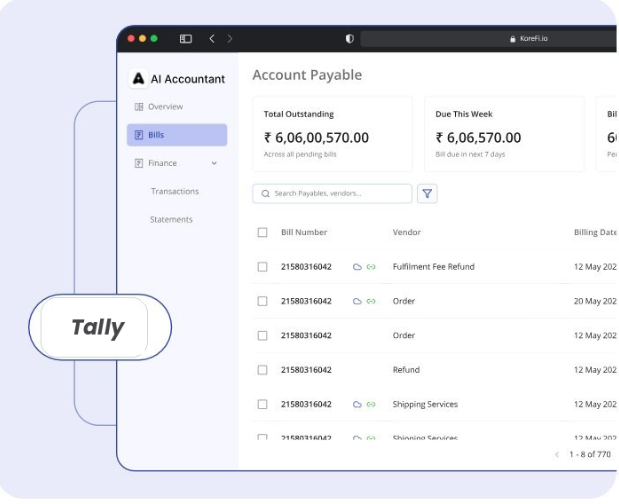Screen dimensions: 619x504
Task: Click the Total Outstanding card
Action: pyautogui.click(x=332, y=134)
